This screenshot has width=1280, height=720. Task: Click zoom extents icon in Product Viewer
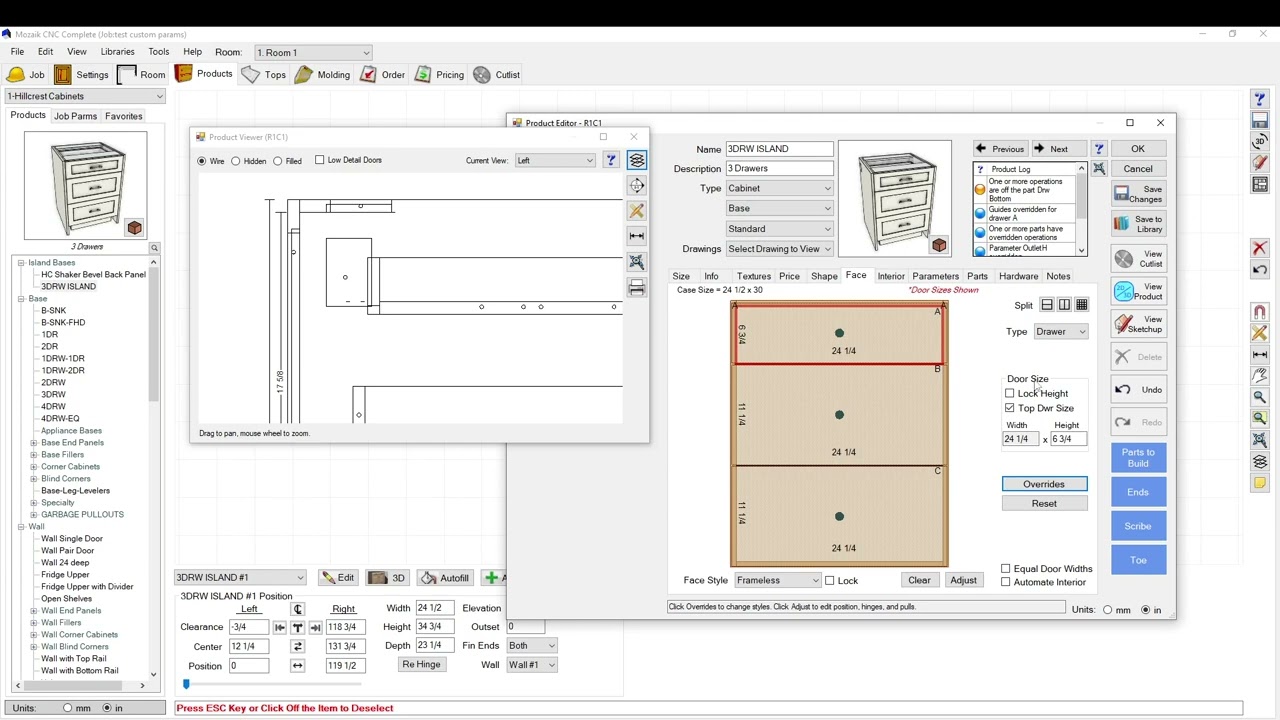tap(637, 262)
